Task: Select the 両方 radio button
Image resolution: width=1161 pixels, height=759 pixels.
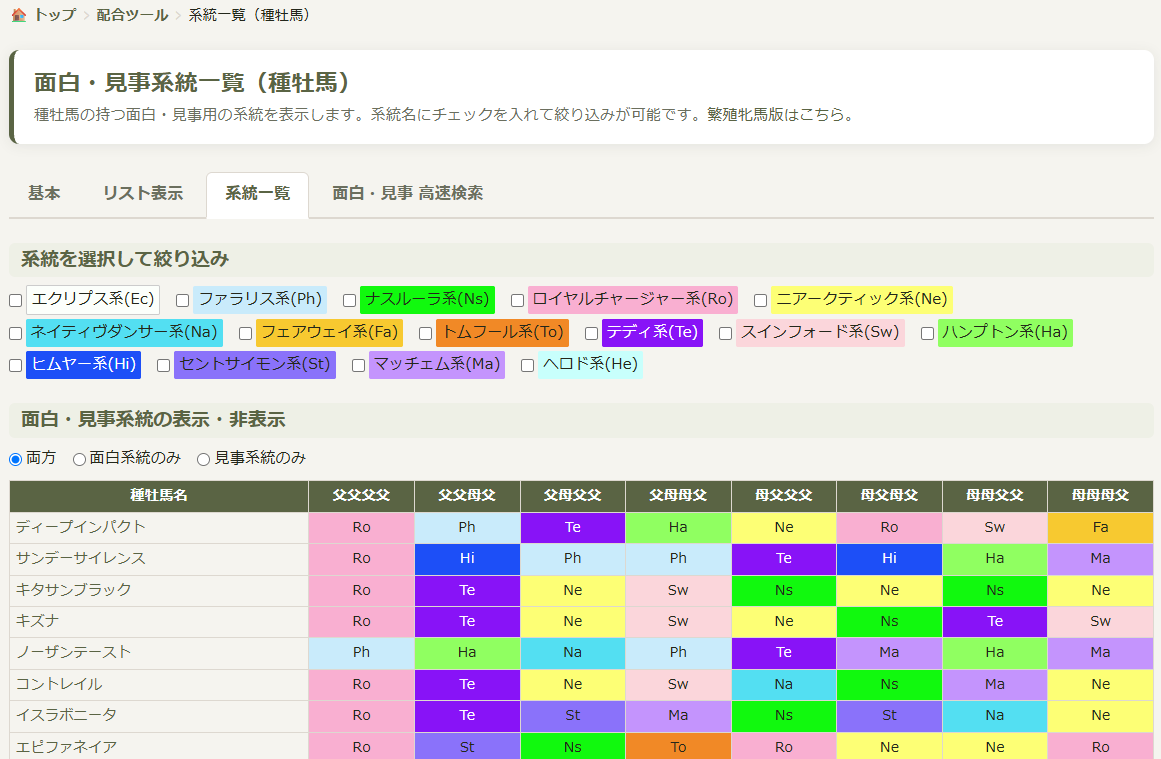Action: [16, 459]
